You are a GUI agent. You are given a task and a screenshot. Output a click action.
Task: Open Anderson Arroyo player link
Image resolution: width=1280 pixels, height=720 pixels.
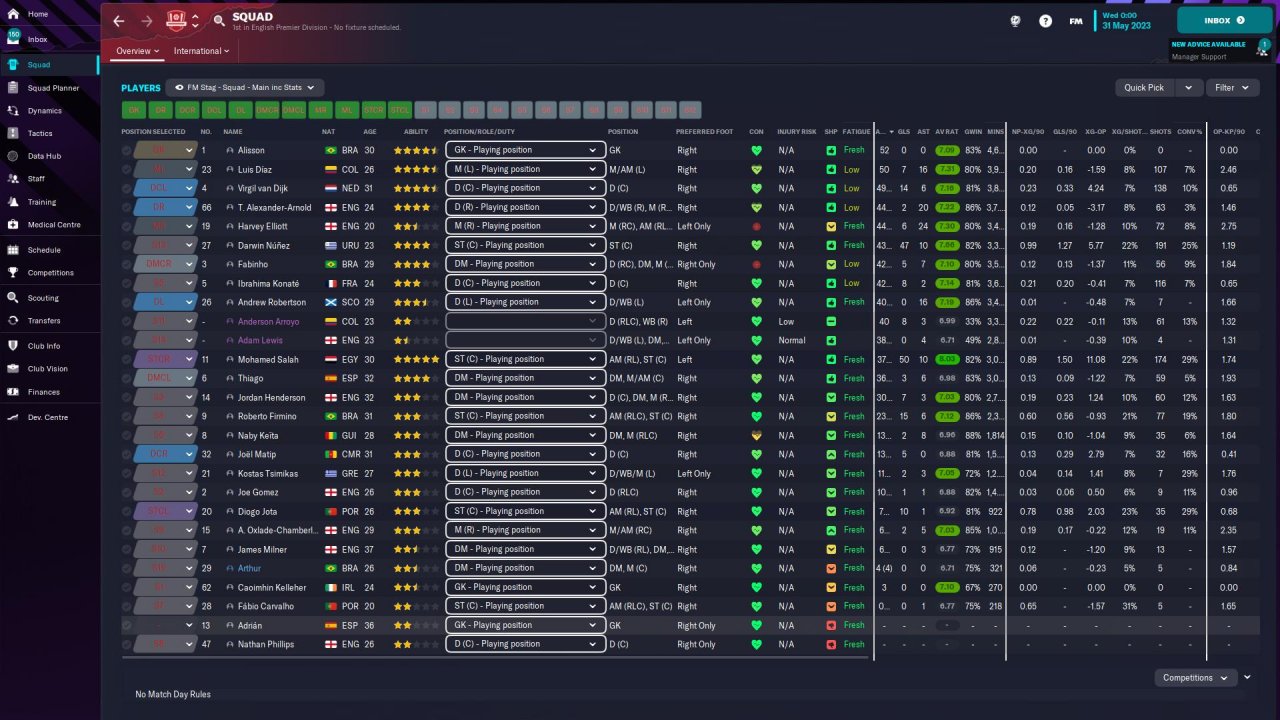[268, 321]
